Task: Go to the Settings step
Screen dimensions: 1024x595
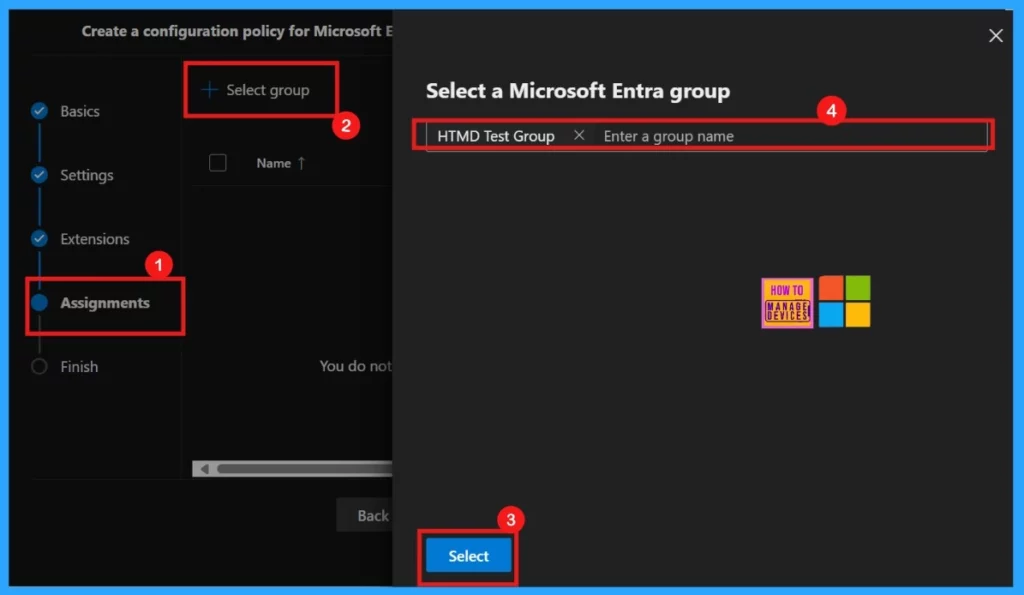Action: point(87,175)
